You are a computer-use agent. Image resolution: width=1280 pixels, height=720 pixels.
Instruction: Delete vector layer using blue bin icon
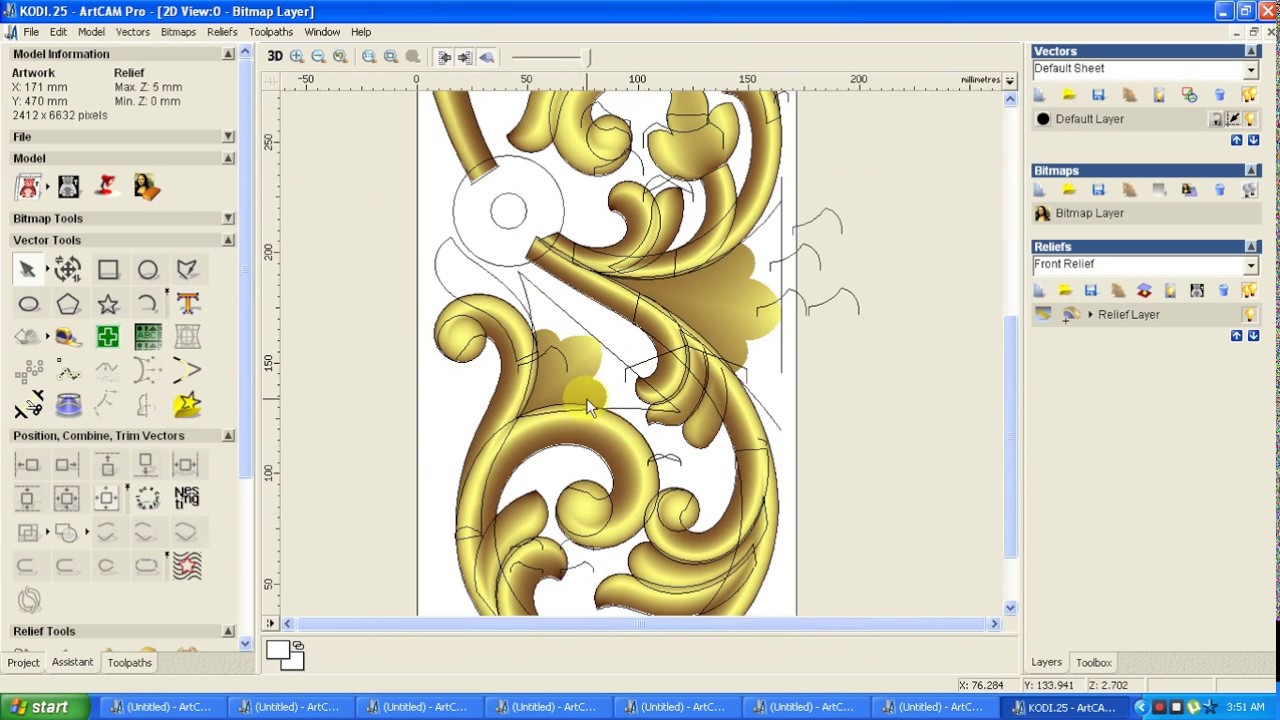tap(1219, 95)
